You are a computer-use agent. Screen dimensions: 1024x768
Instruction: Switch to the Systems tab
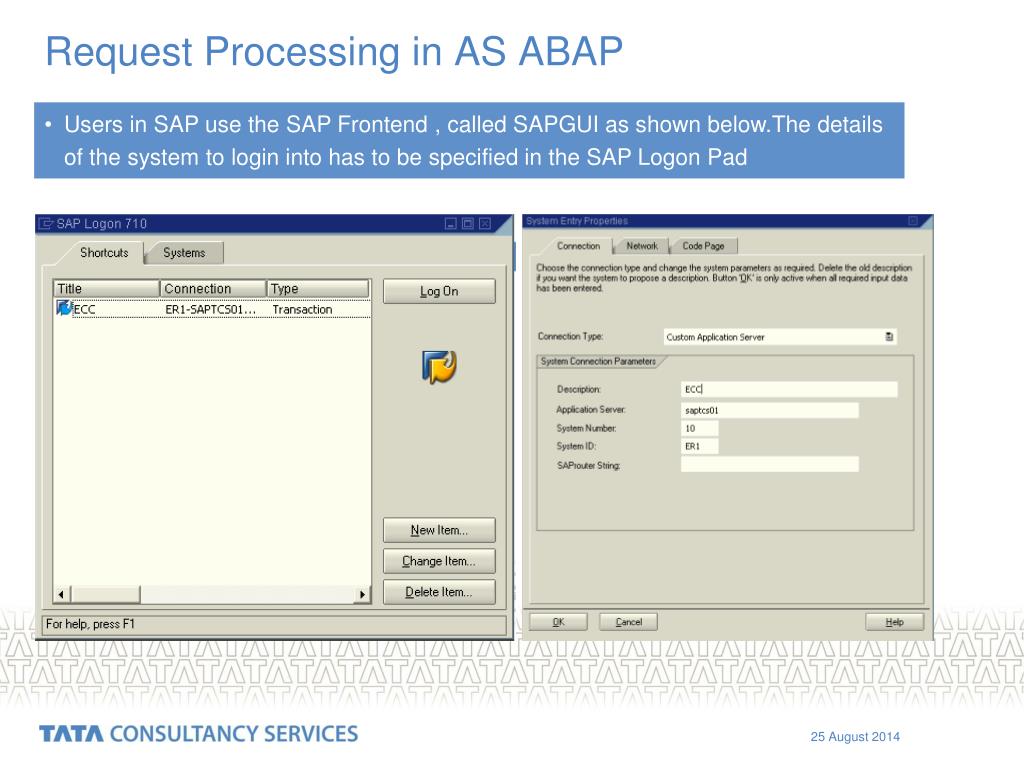pyautogui.click(x=184, y=253)
